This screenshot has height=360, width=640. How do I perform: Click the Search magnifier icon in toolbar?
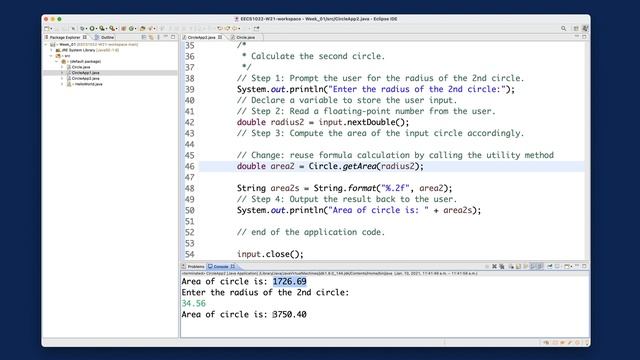point(563,29)
